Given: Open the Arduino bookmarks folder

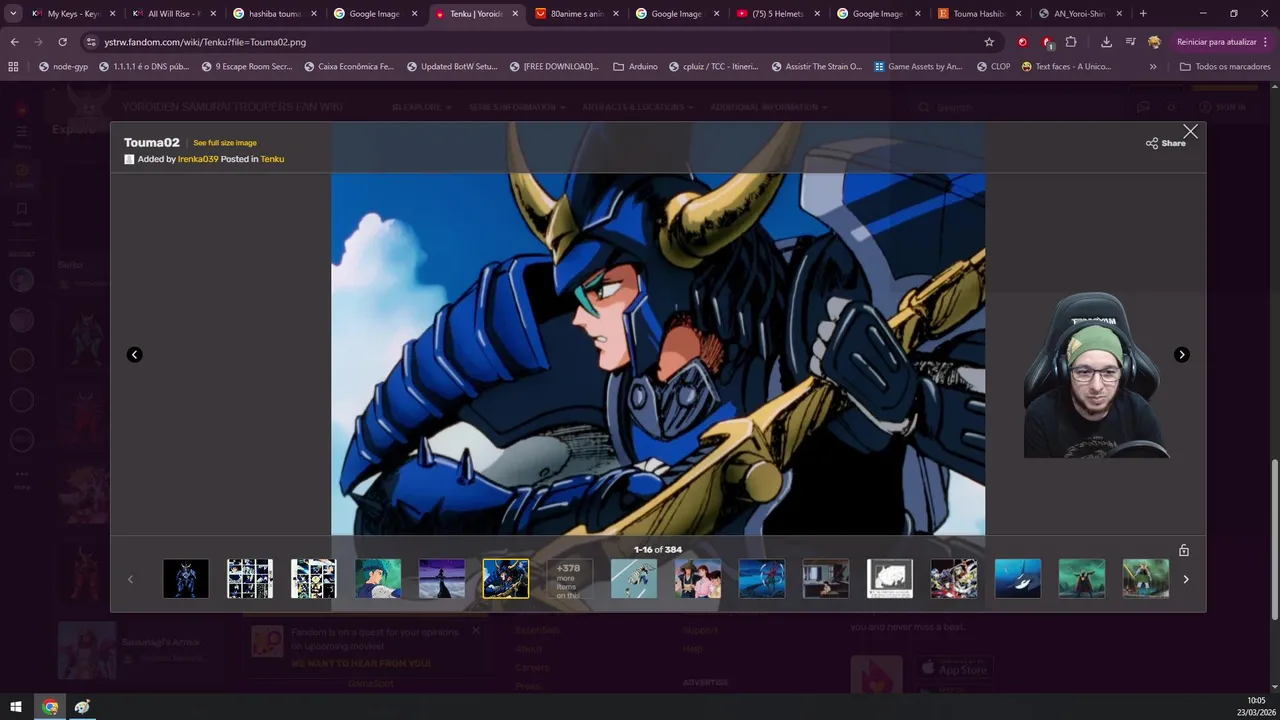Looking at the screenshot, I should coord(635,66).
